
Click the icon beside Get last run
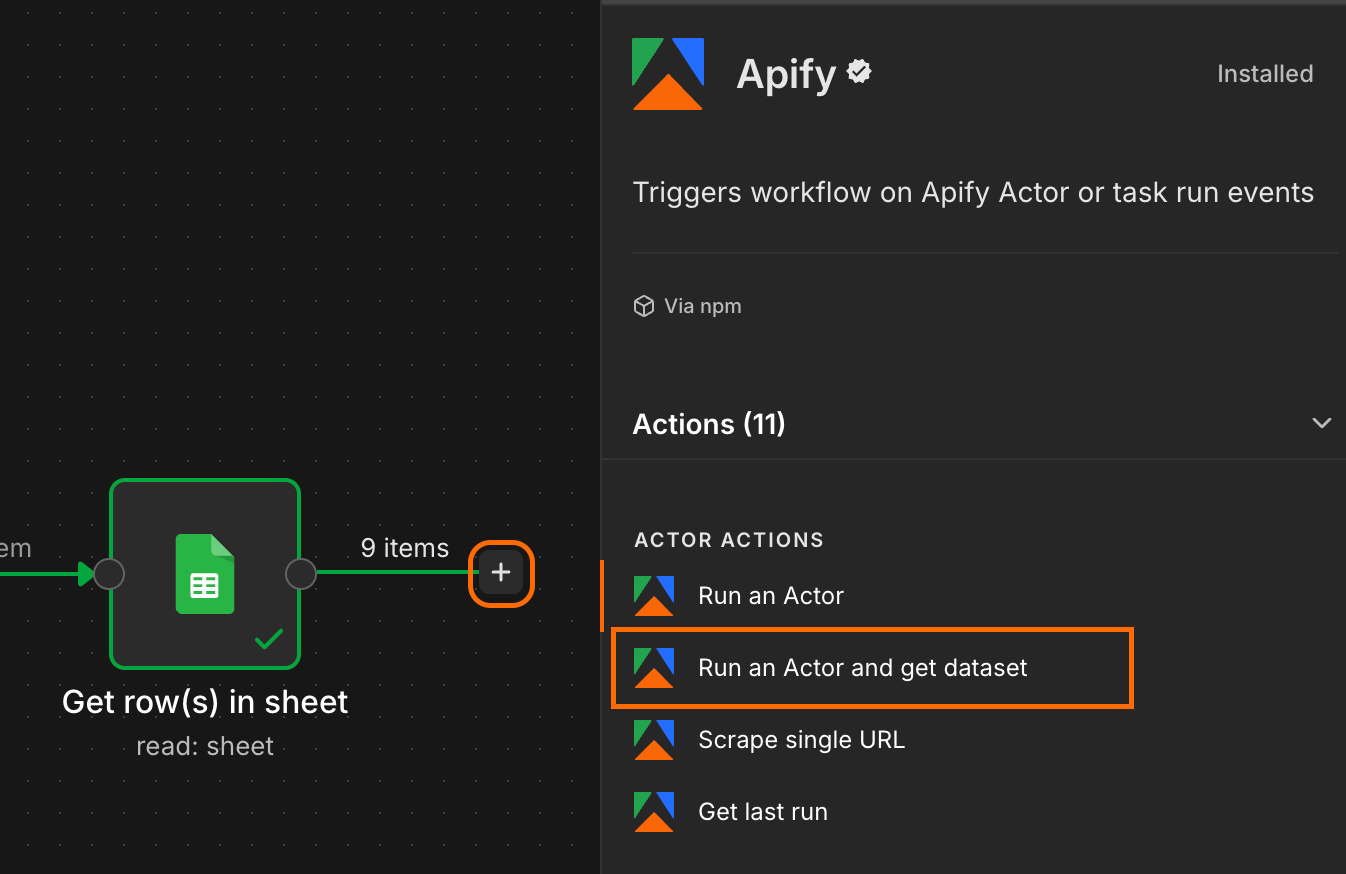click(x=654, y=812)
